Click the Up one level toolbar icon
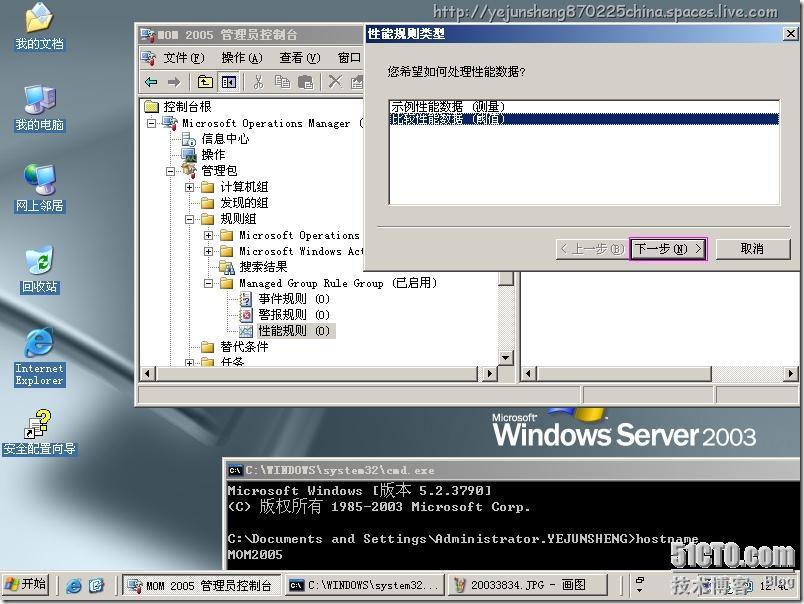 pos(205,82)
